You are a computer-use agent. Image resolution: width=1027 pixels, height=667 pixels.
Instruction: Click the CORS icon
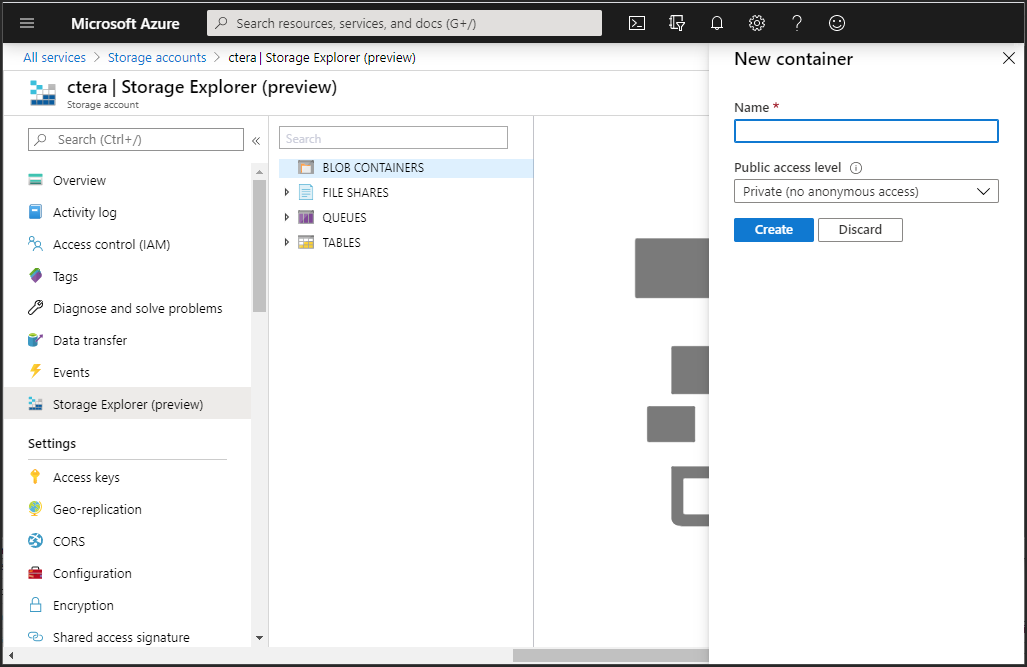point(35,541)
